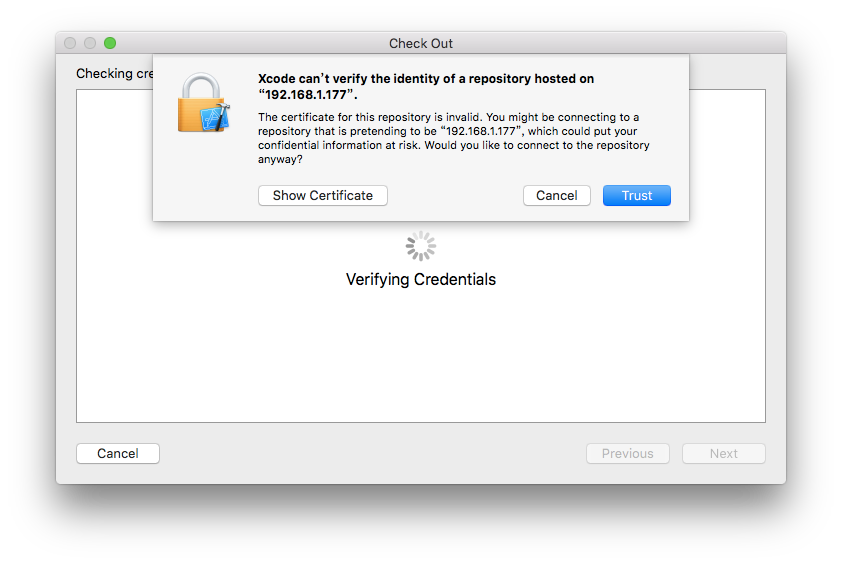Click the Previous button
The height and width of the screenshot is (564, 842).
click(x=627, y=453)
